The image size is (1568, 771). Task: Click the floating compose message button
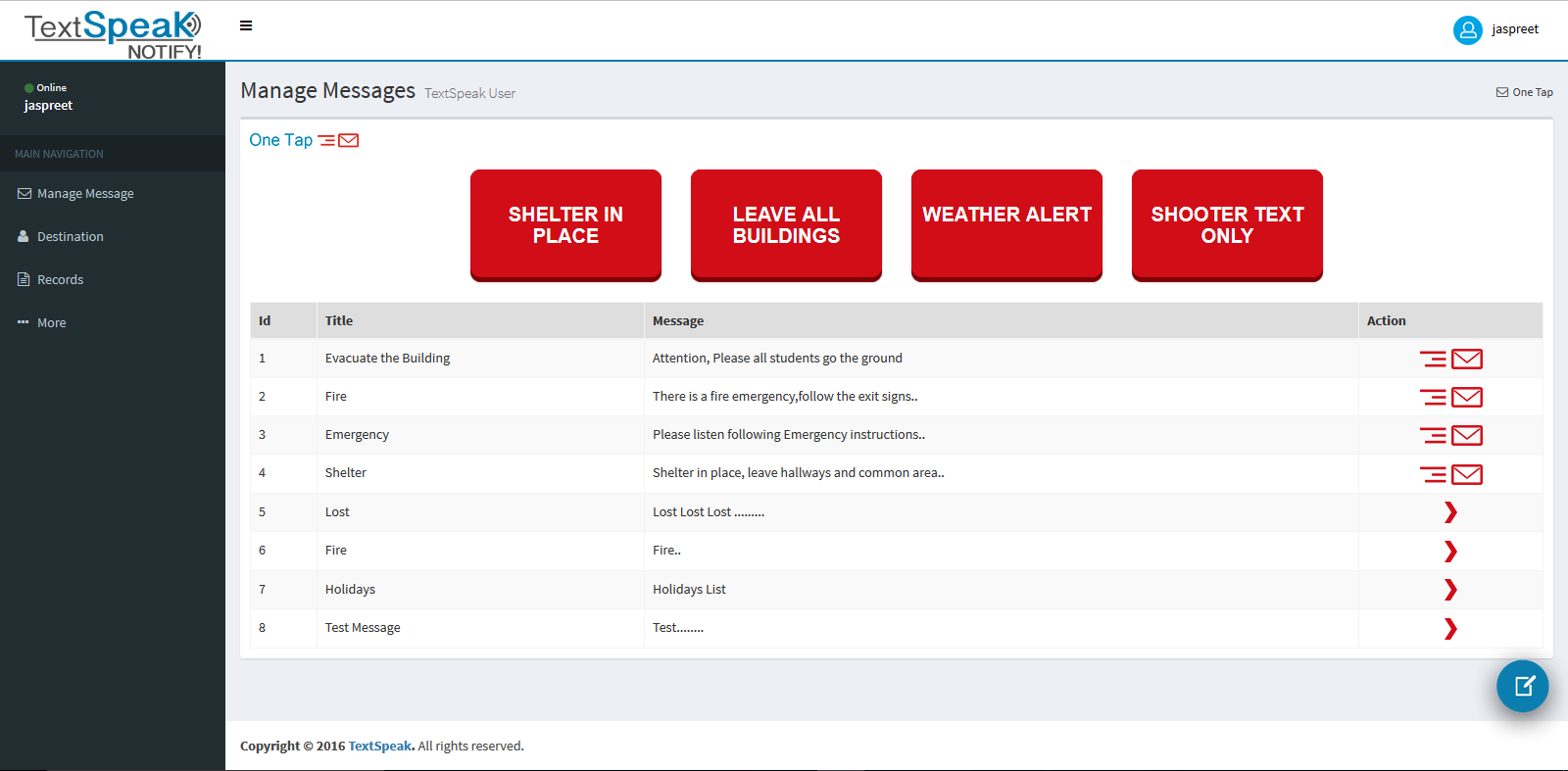point(1522,686)
